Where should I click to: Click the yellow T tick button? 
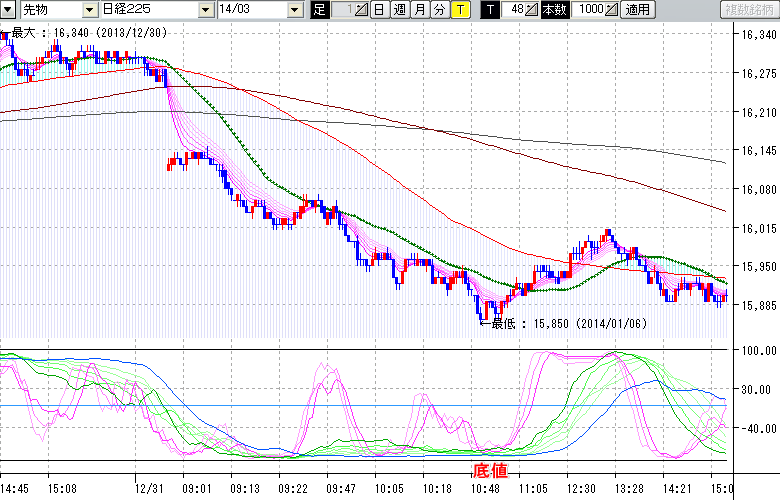tap(459, 10)
